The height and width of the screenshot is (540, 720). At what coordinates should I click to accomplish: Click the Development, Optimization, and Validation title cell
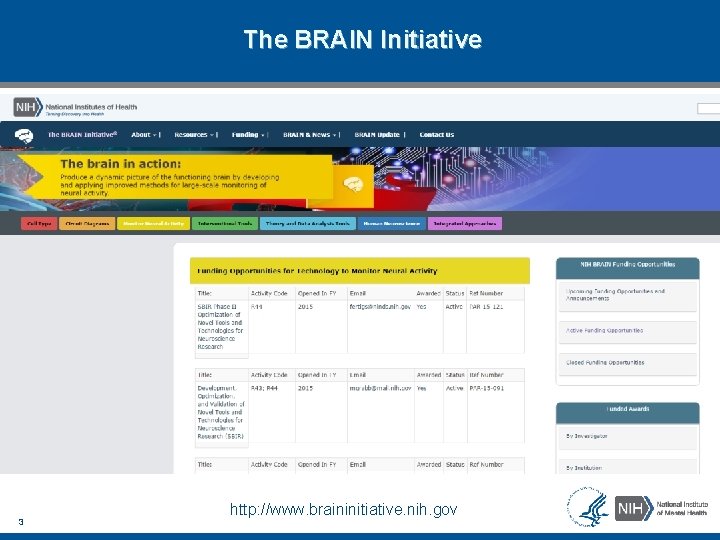pos(221,412)
